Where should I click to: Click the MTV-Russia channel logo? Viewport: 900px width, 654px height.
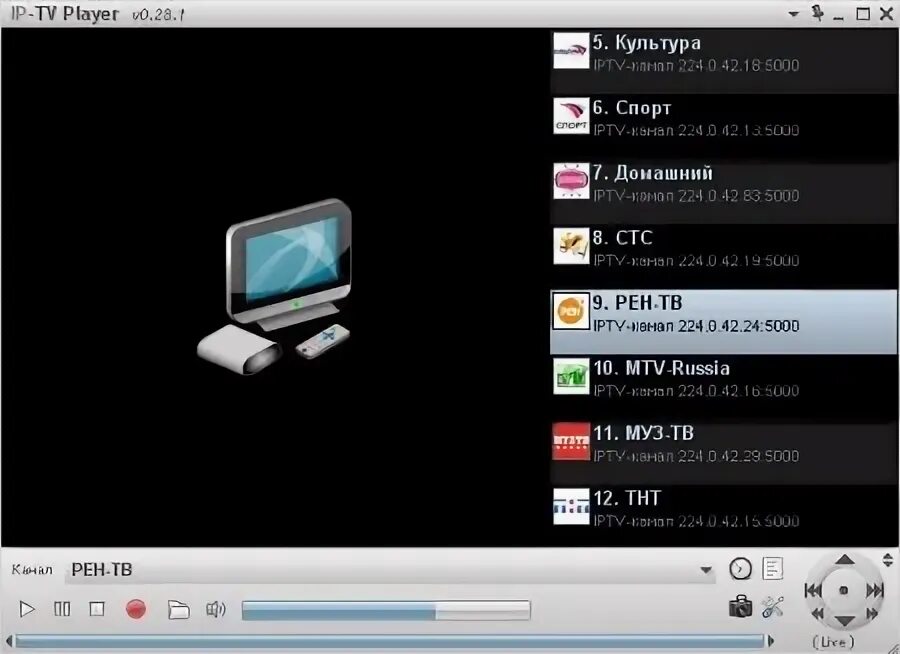coord(571,376)
